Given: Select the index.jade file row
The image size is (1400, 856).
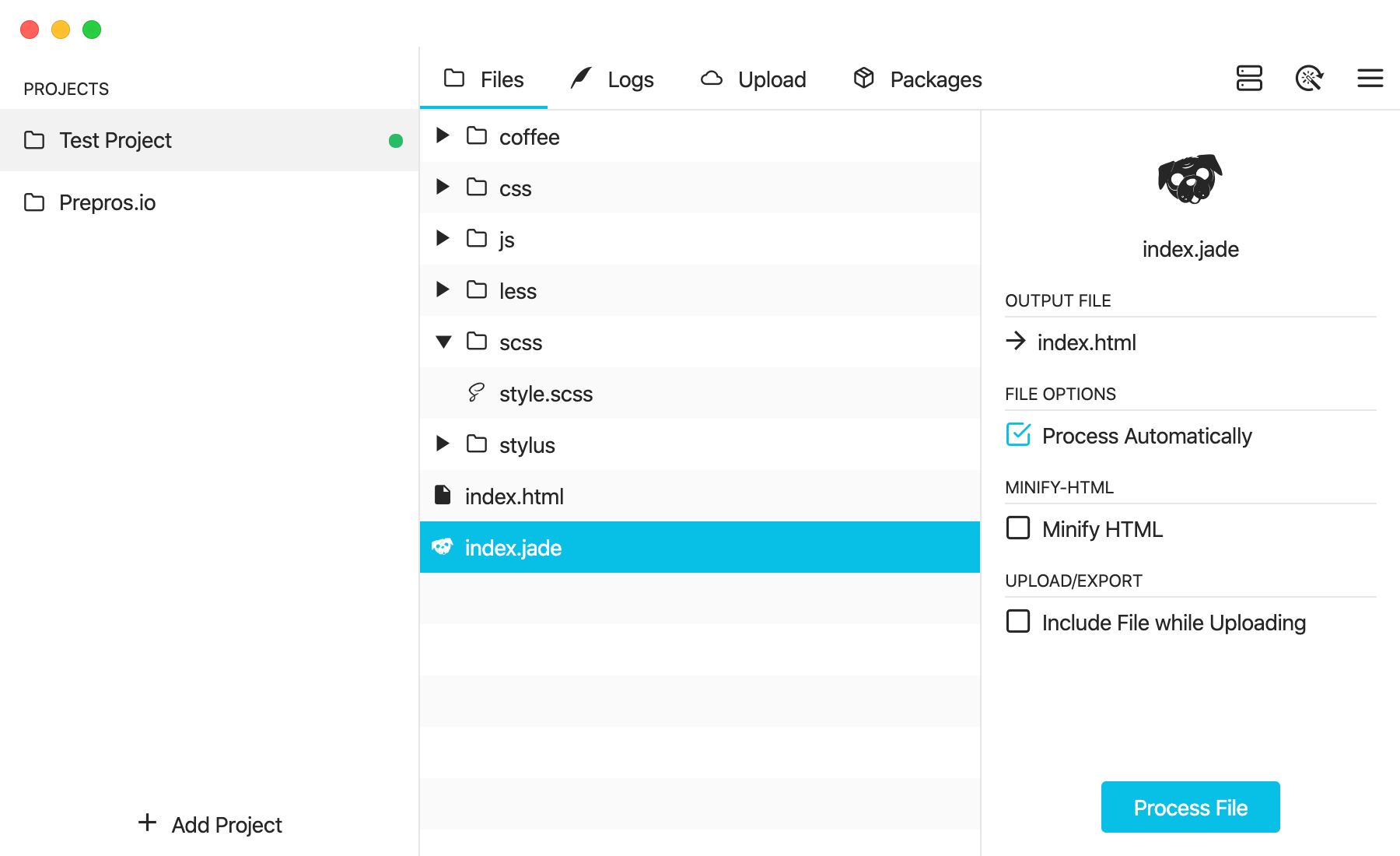Looking at the screenshot, I should [x=698, y=548].
